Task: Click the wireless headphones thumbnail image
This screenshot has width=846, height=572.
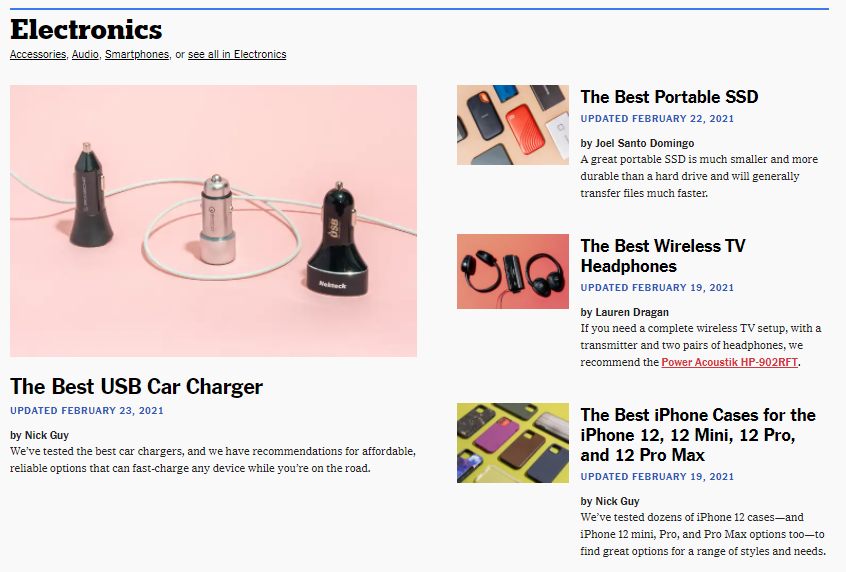Action: (x=513, y=271)
